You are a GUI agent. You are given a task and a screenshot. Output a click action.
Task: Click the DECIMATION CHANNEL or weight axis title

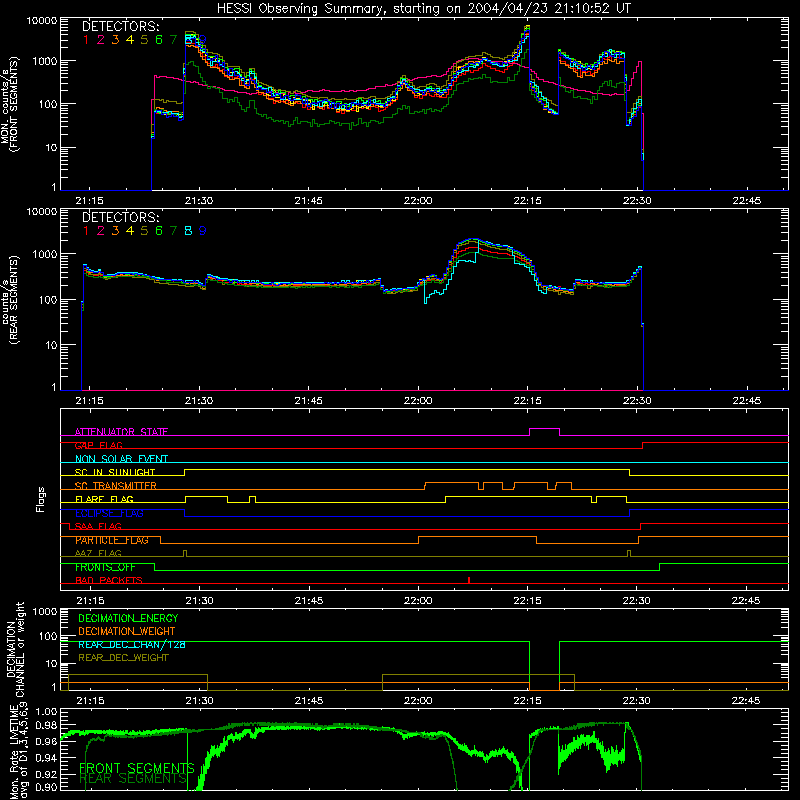[15, 649]
